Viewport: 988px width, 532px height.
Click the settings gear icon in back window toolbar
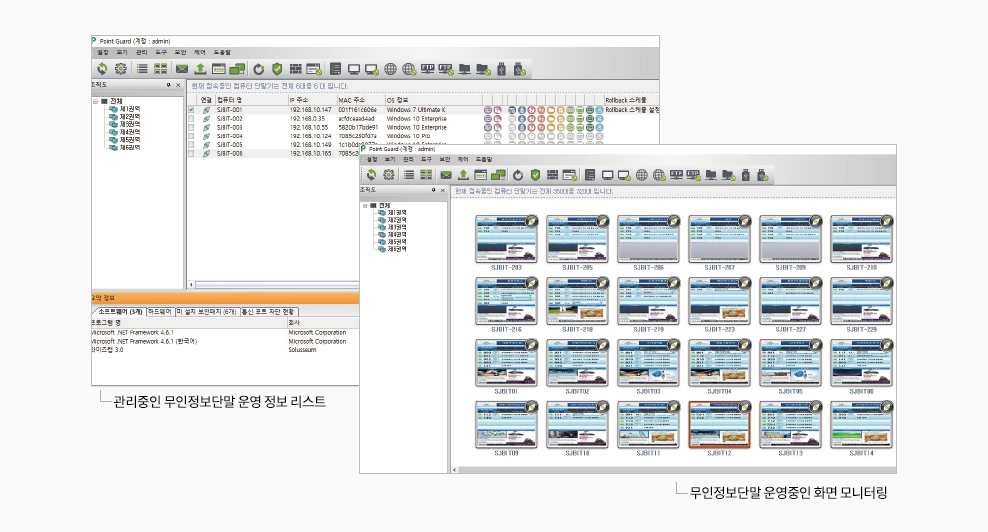(x=121, y=69)
